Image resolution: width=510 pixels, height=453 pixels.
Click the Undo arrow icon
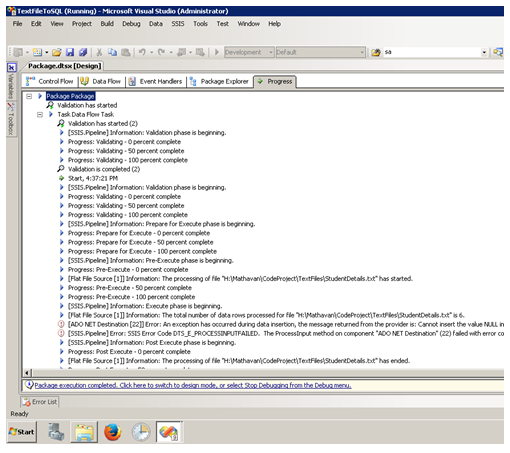click(x=142, y=52)
